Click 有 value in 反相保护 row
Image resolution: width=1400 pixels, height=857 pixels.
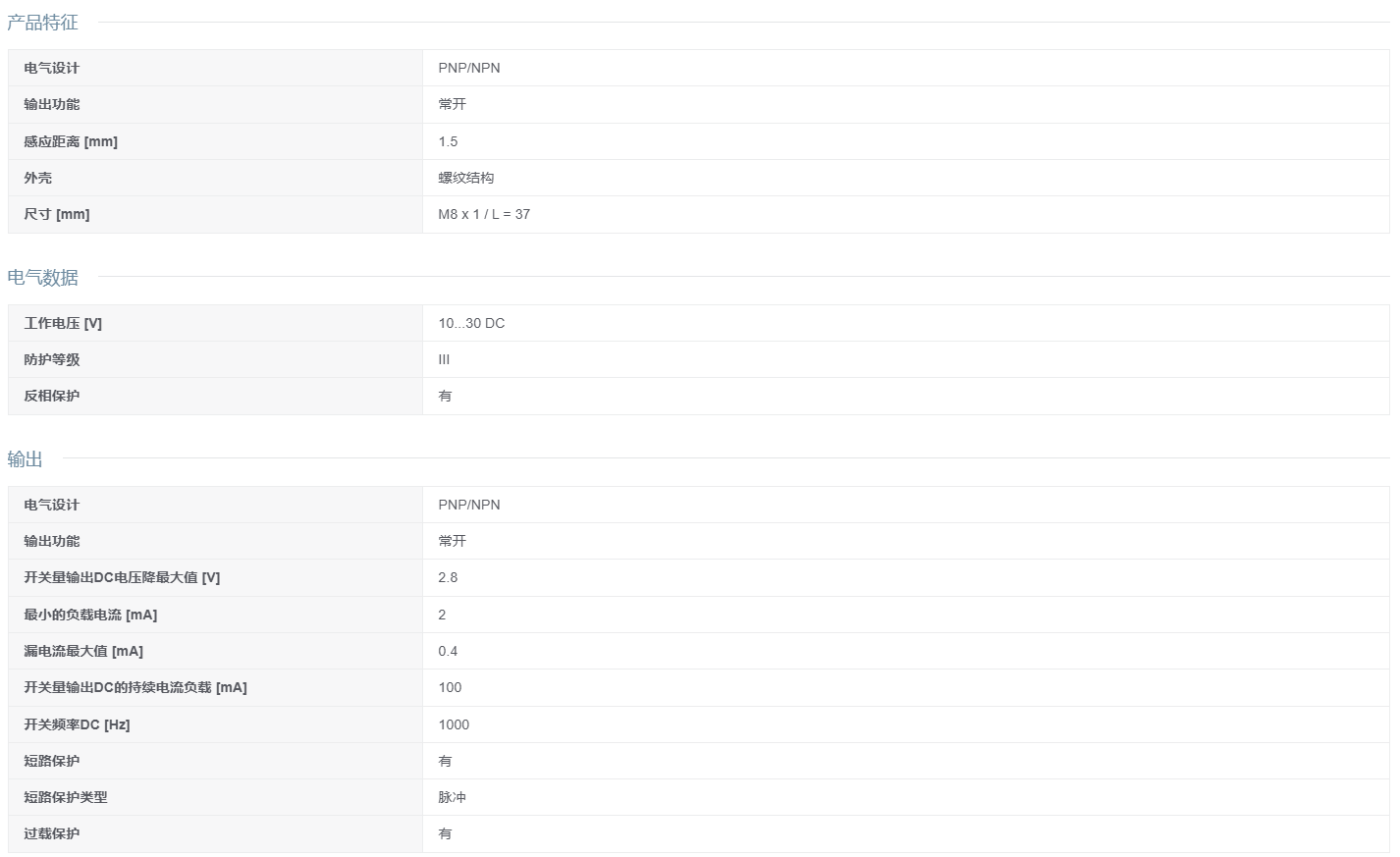(x=445, y=396)
